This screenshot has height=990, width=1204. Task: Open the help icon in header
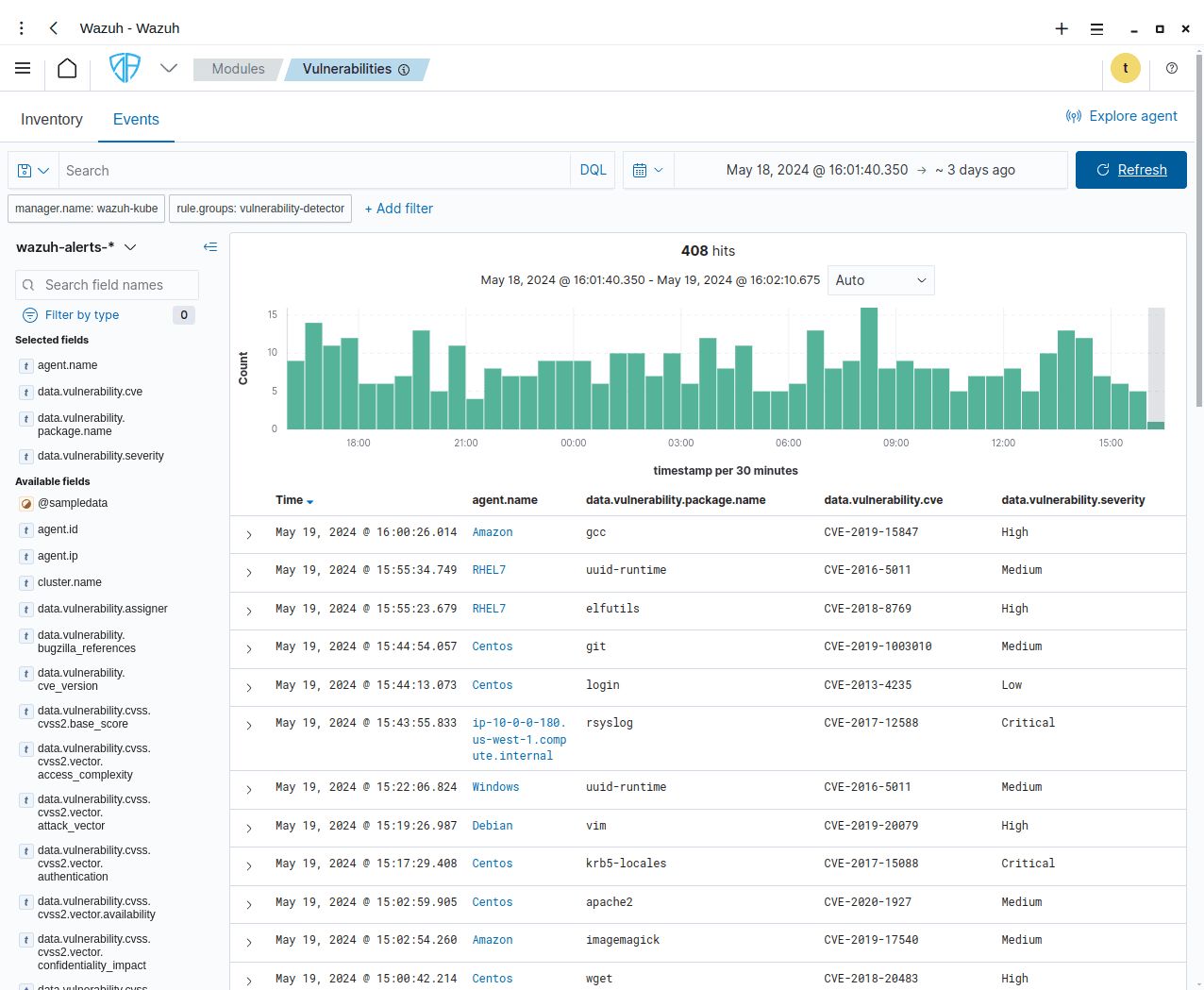1171,68
